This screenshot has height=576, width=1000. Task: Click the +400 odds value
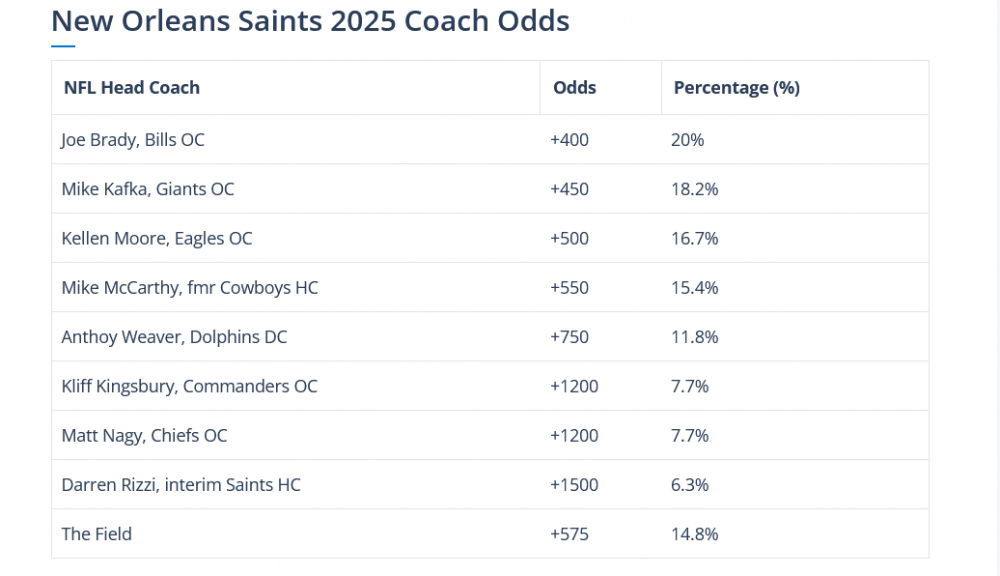click(x=569, y=140)
